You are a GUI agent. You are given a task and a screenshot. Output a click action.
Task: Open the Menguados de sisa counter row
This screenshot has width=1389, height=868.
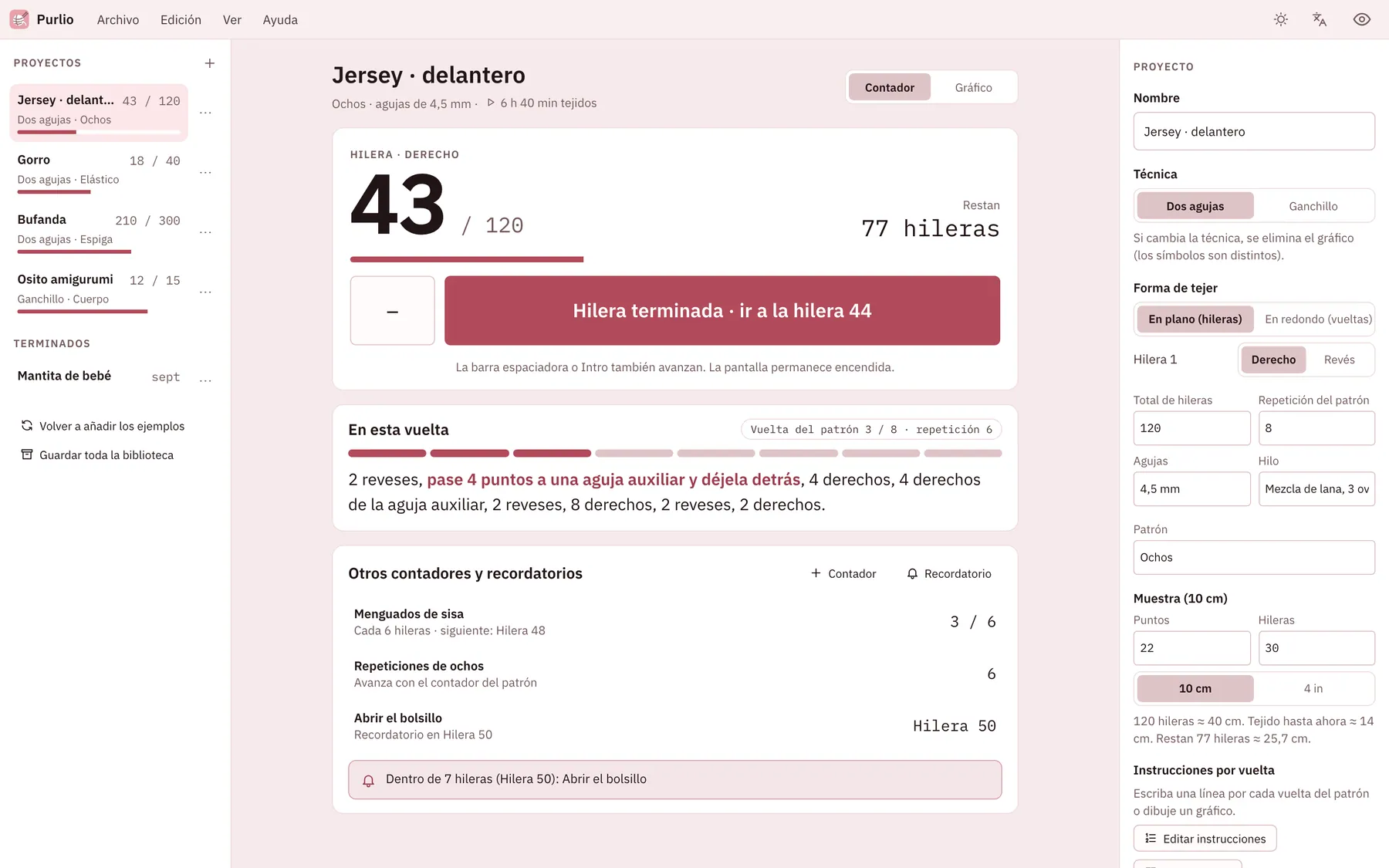675,622
